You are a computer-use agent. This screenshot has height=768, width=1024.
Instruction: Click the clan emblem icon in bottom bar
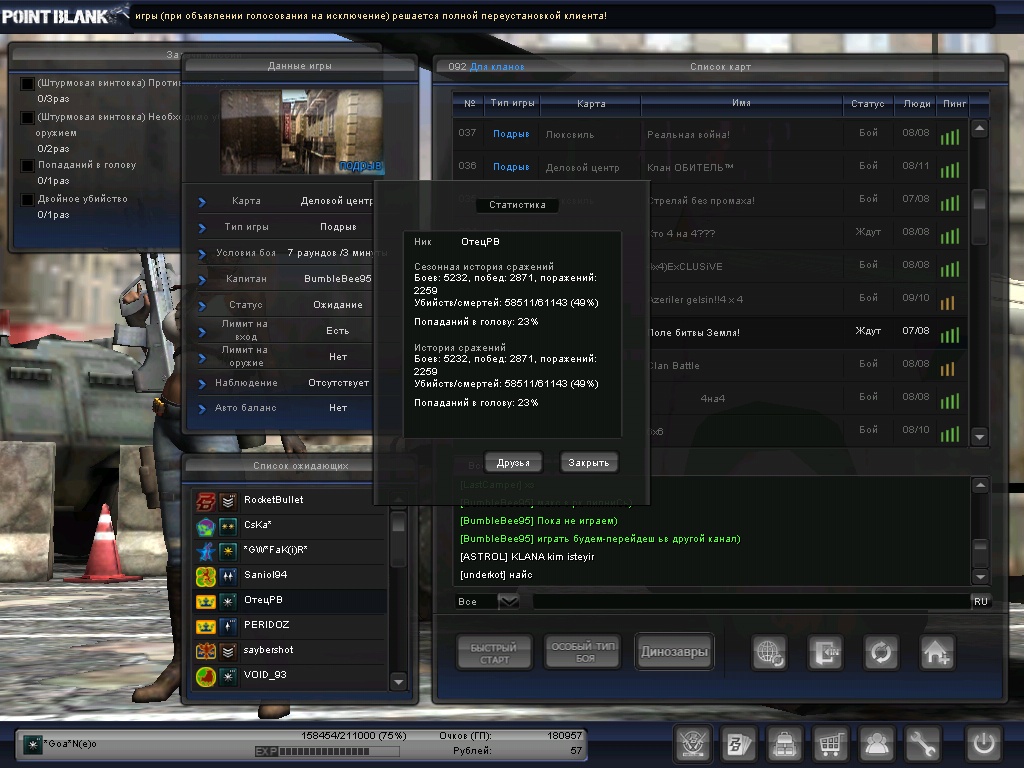(x=692, y=744)
